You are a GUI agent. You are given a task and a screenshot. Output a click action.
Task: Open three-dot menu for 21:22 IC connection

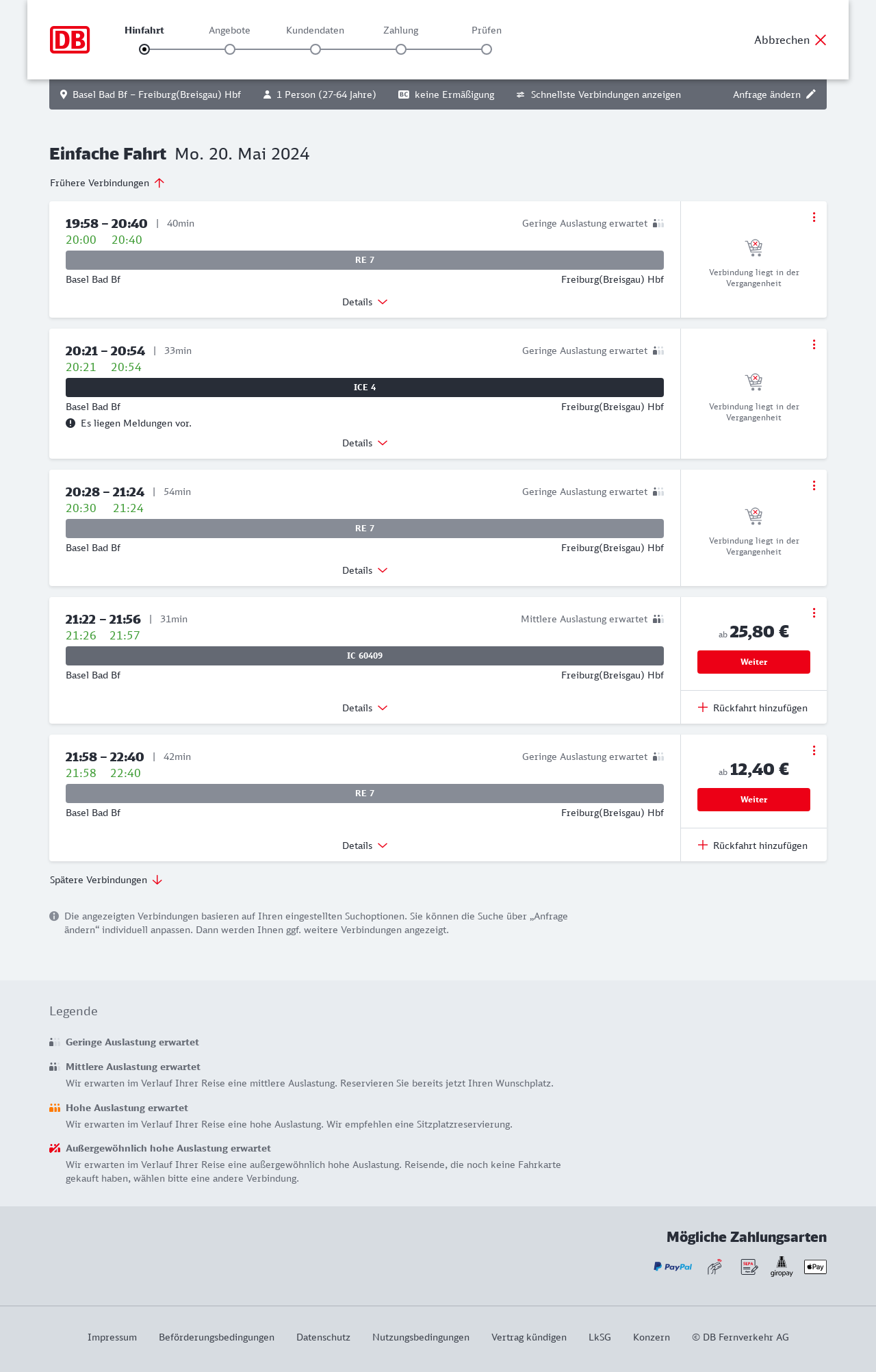click(814, 613)
